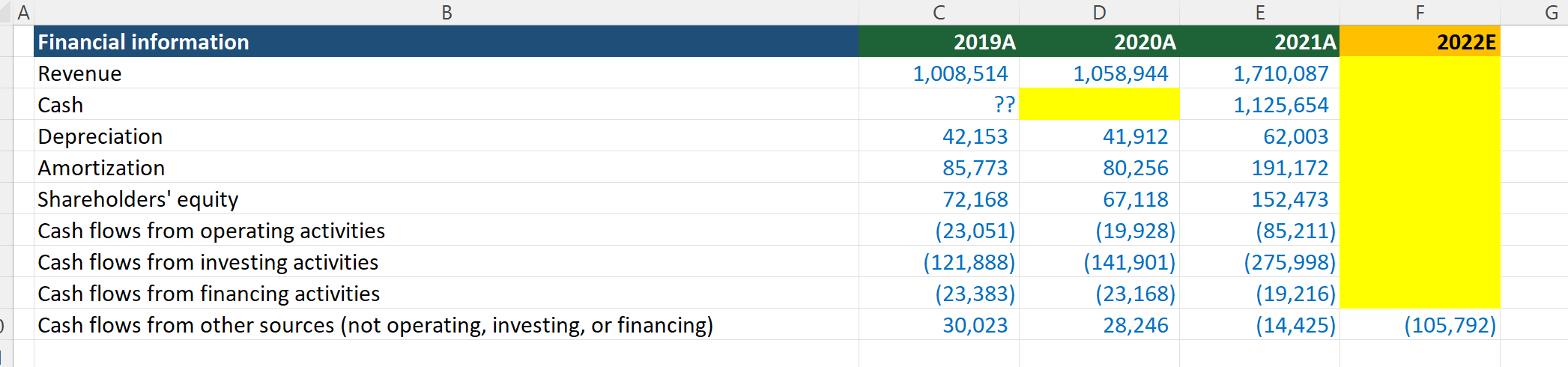The image size is (1568, 367).
Task: Select yellow 2022E Amortization input cell
Action: point(1420,168)
